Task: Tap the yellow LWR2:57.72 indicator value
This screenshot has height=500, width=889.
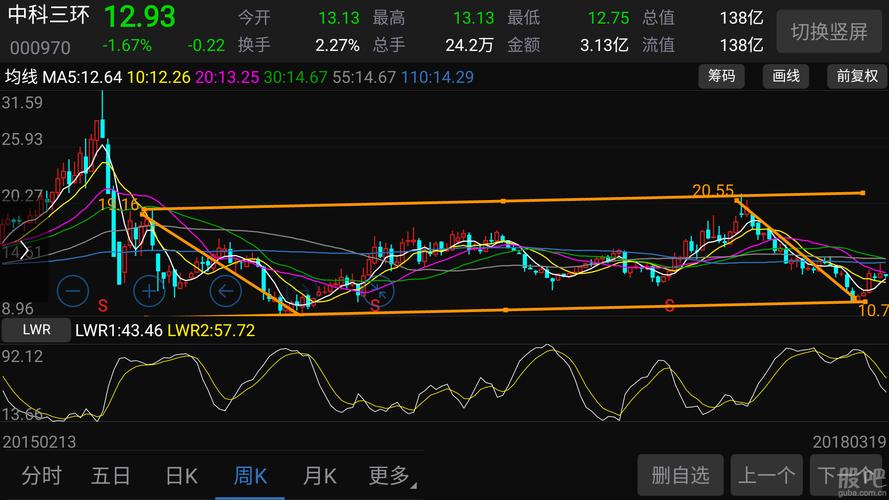Action: tap(211, 330)
